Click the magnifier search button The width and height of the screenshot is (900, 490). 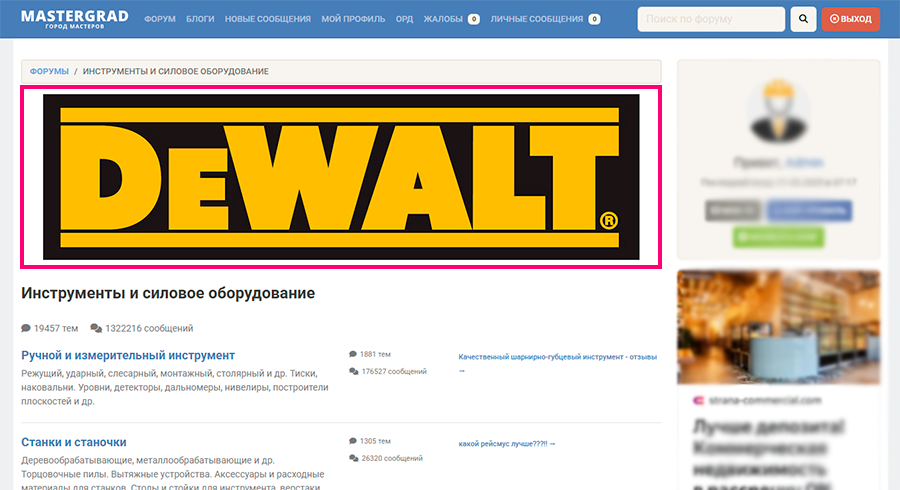[x=803, y=19]
